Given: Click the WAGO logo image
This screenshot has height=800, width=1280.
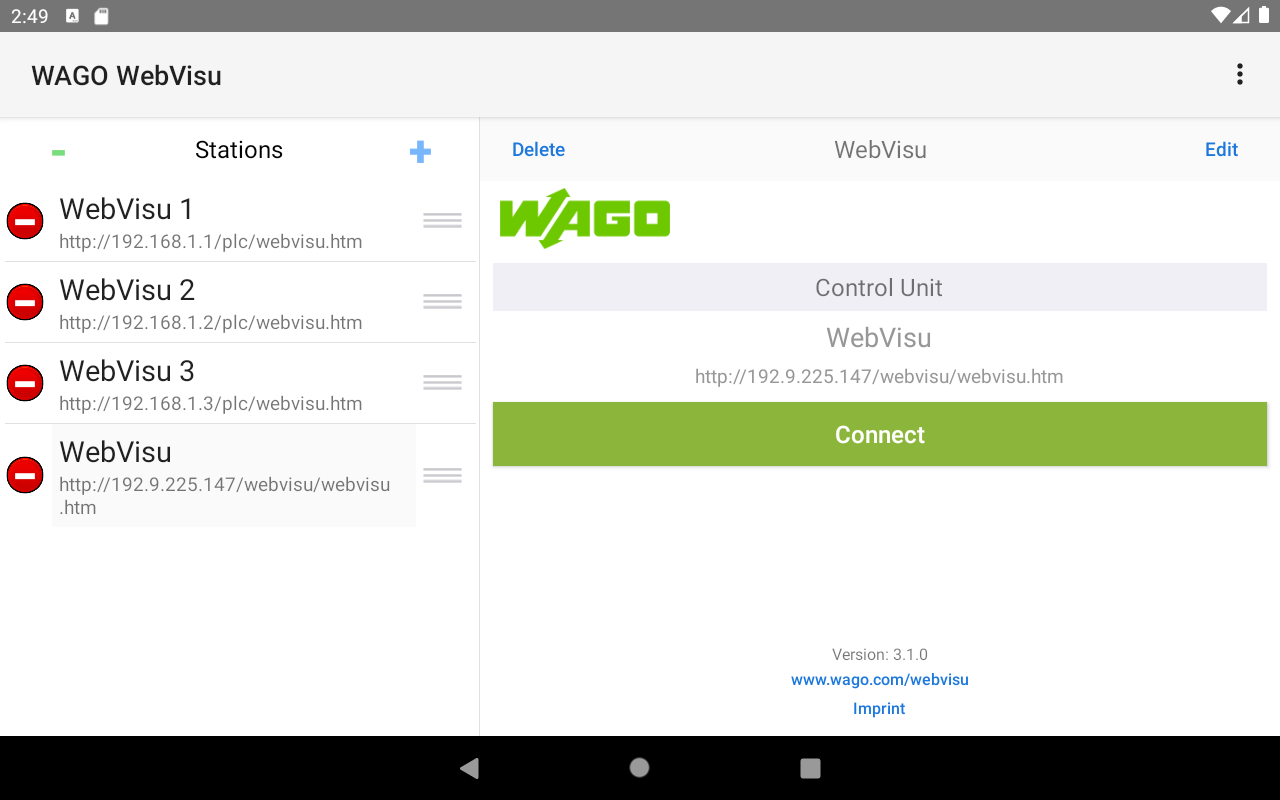Looking at the screenshot, I should pos(585,218).
